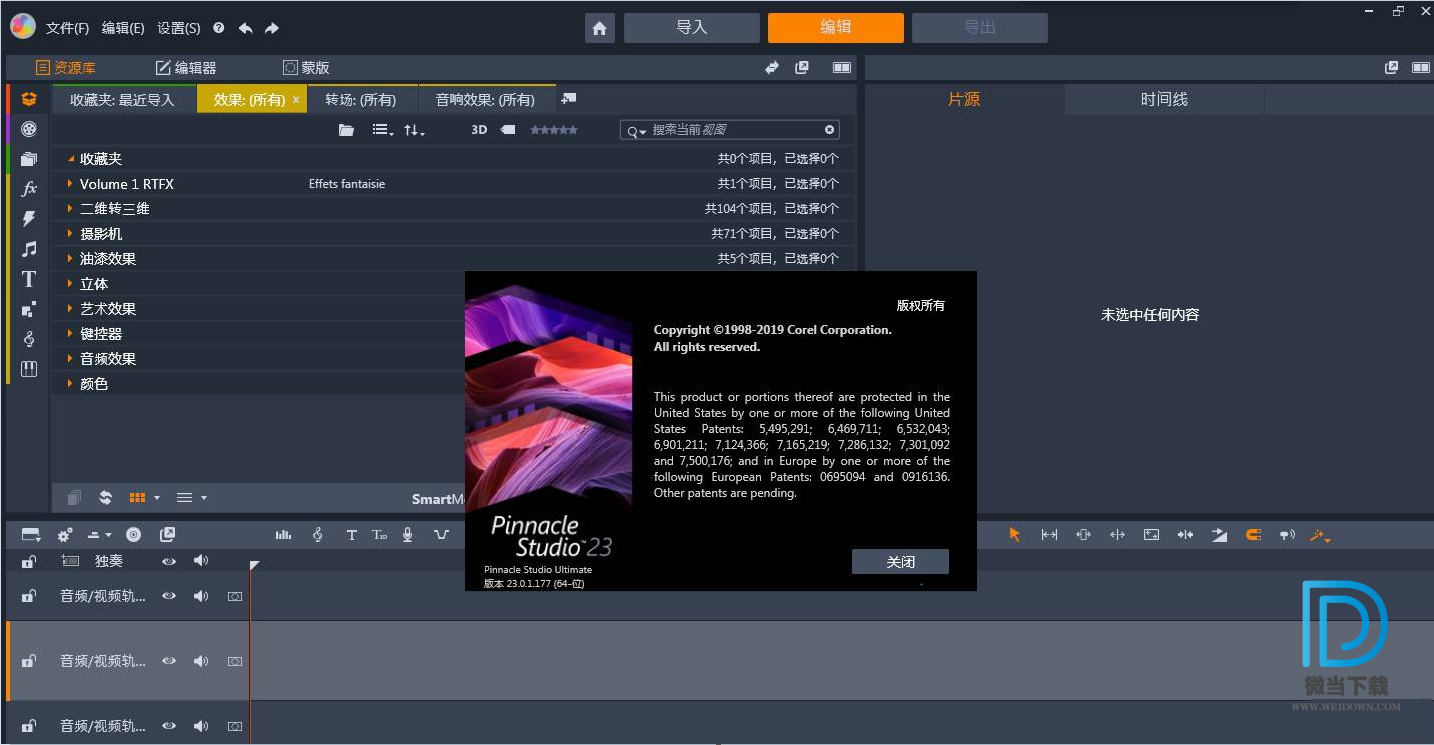
Task: Switch to the 时间线 preview tab
Action: [1164, 99]
